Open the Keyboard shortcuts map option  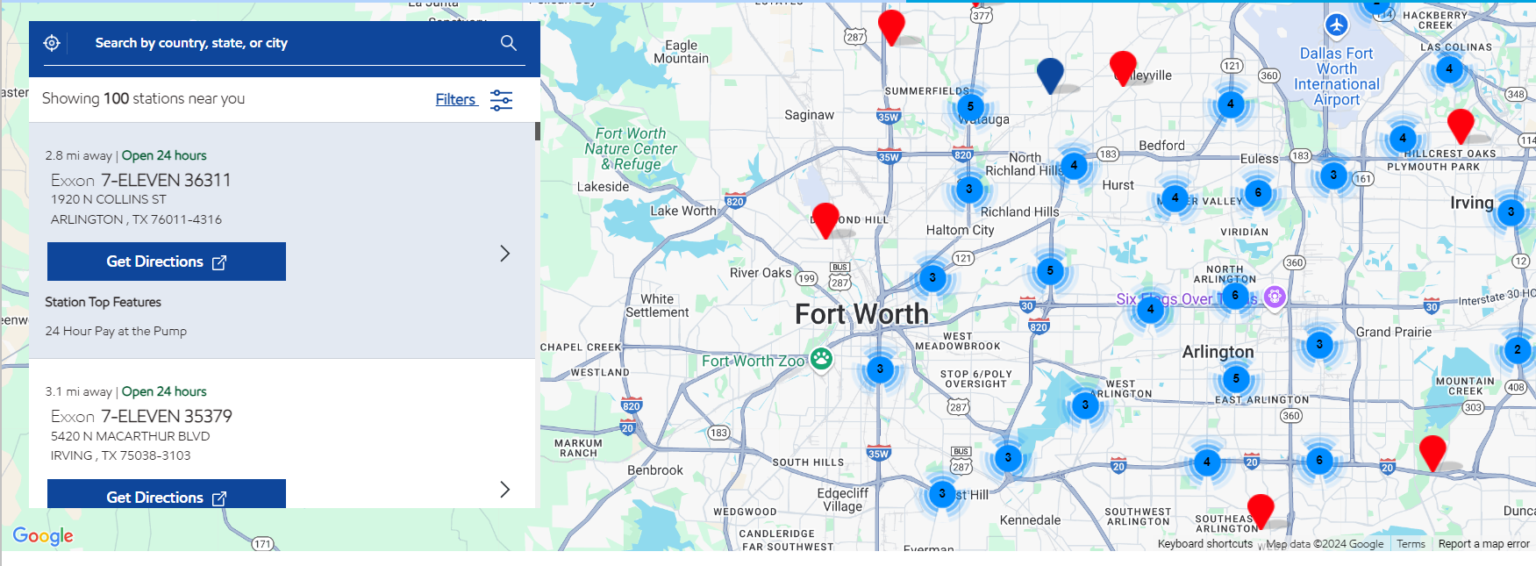click(1204, 544)
